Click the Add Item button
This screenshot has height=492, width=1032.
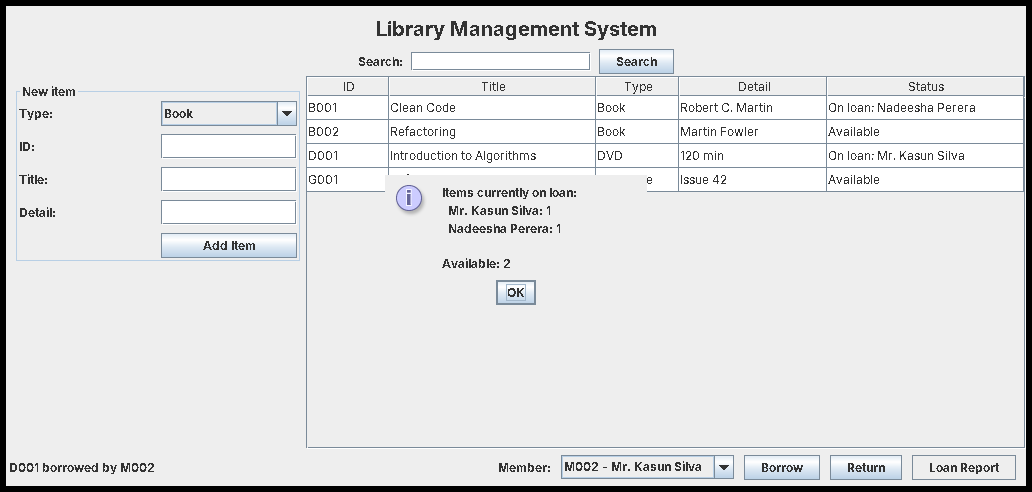click(229, 245)
